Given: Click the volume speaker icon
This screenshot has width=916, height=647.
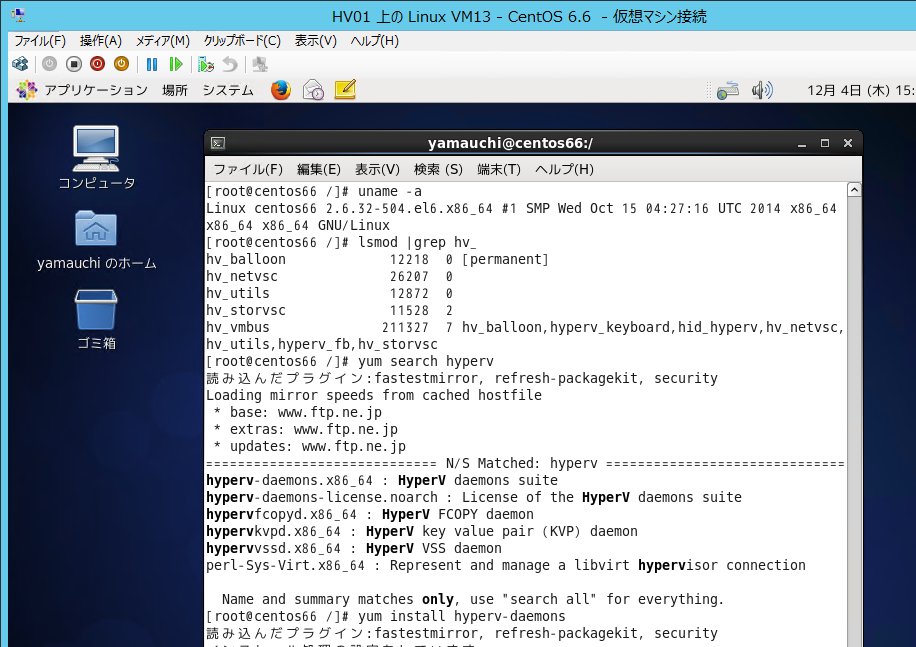Looking at the screenshot, I should (762, 91).
